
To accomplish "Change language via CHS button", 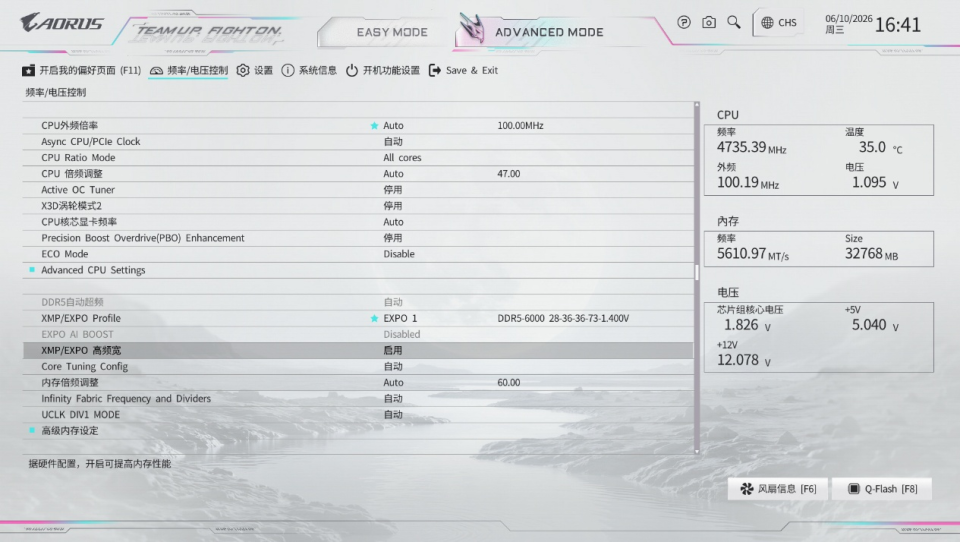I will click(x=779, y=23).
